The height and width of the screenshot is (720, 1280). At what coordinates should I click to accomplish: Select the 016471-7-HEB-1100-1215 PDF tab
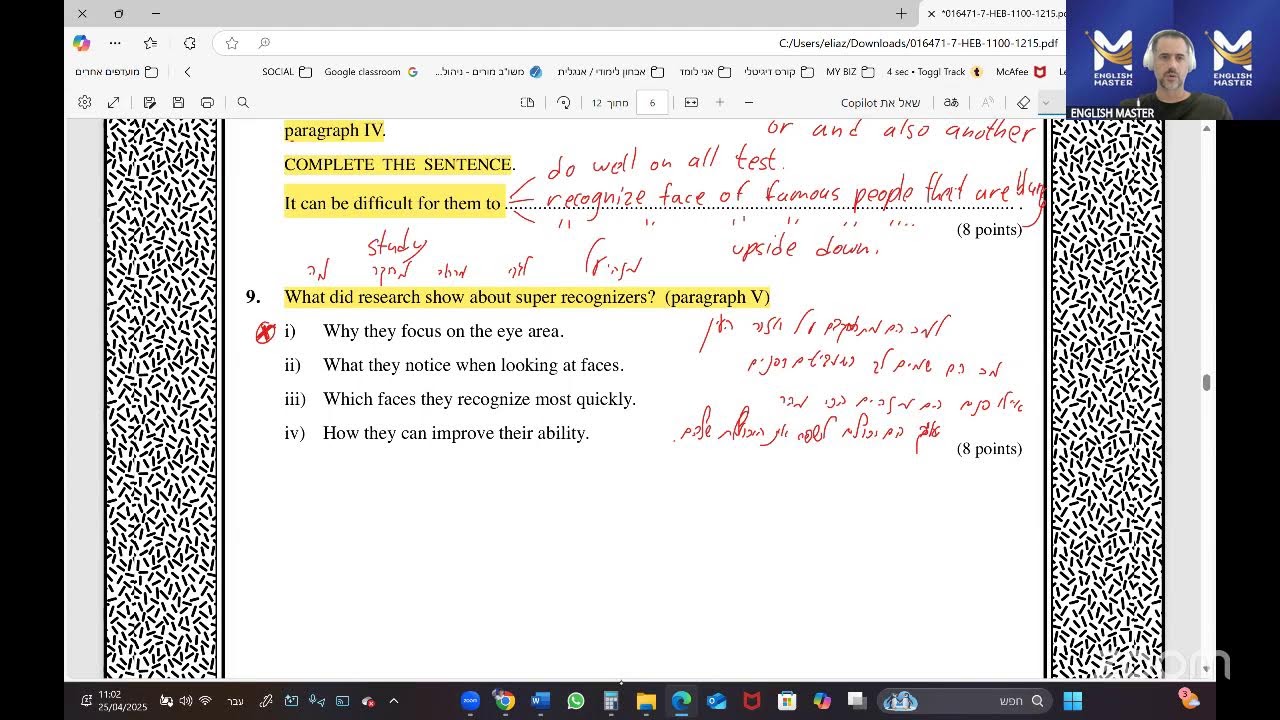point(995,14)
